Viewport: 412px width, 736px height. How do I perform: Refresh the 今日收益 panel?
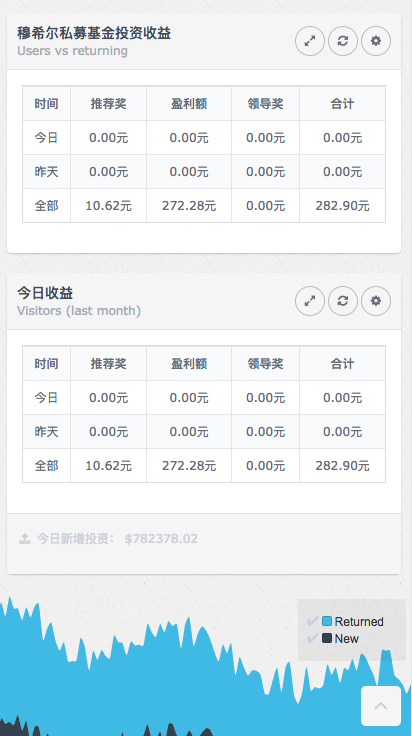343,301
